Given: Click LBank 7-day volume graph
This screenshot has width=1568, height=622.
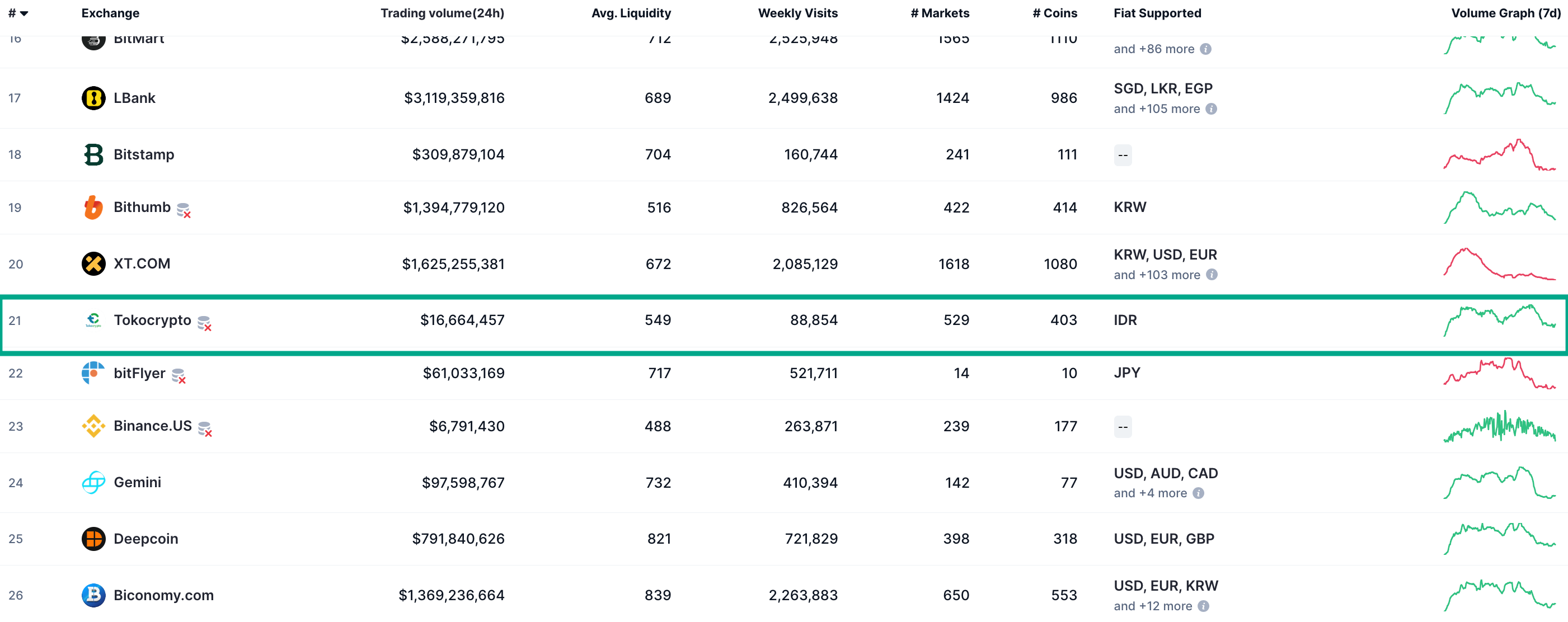Looking at the screenshot, I should point(1499,98).
